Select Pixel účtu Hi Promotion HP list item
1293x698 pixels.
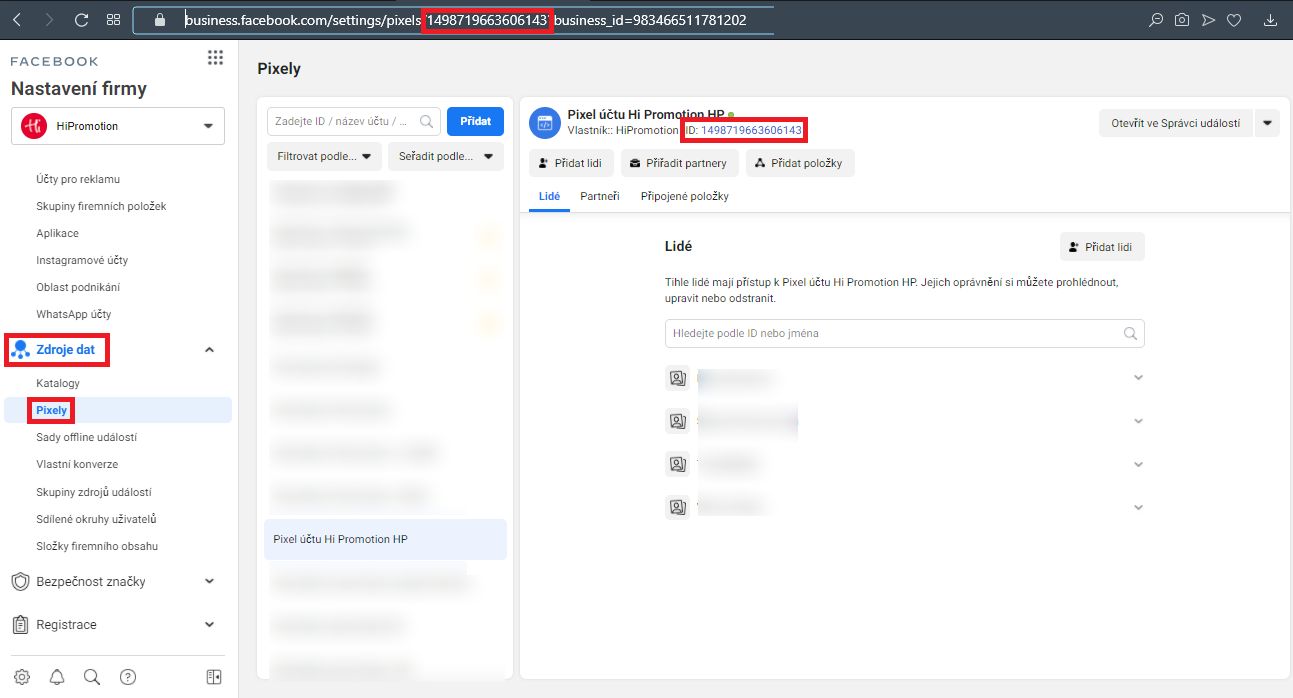[386, 539]
